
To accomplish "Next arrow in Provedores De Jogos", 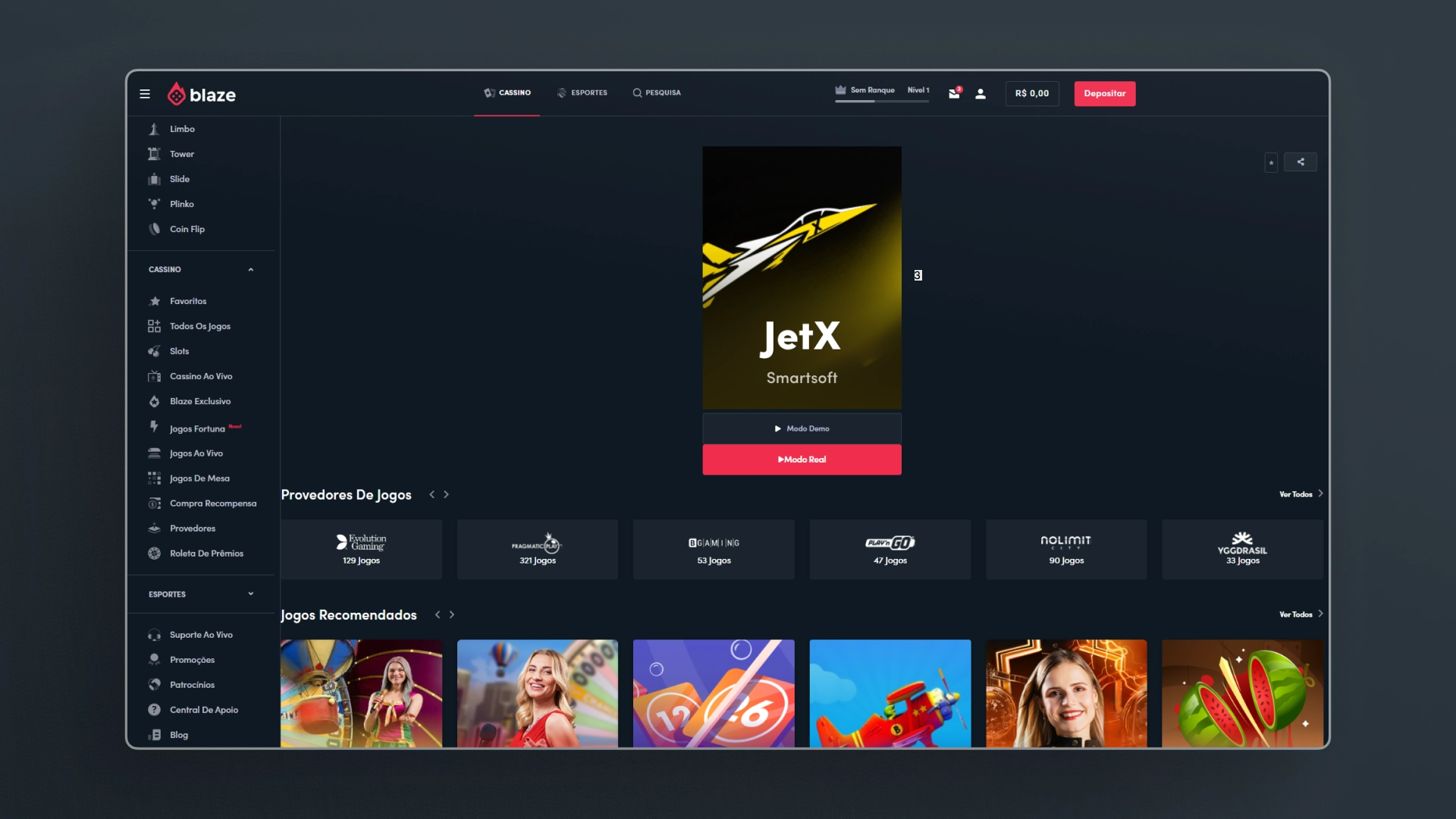I will tap(446, 494).
